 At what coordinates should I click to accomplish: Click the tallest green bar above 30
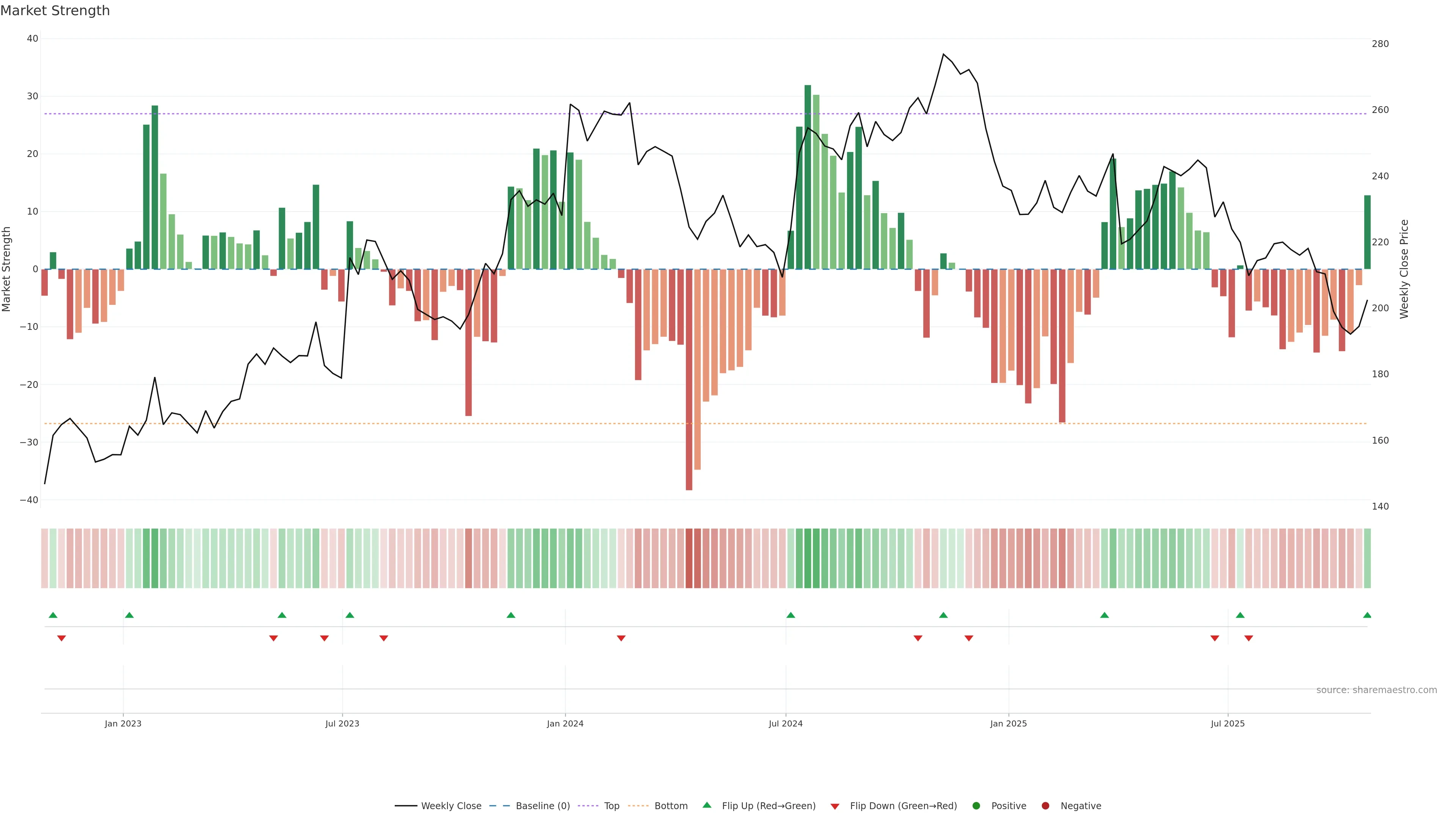[808, 176]
